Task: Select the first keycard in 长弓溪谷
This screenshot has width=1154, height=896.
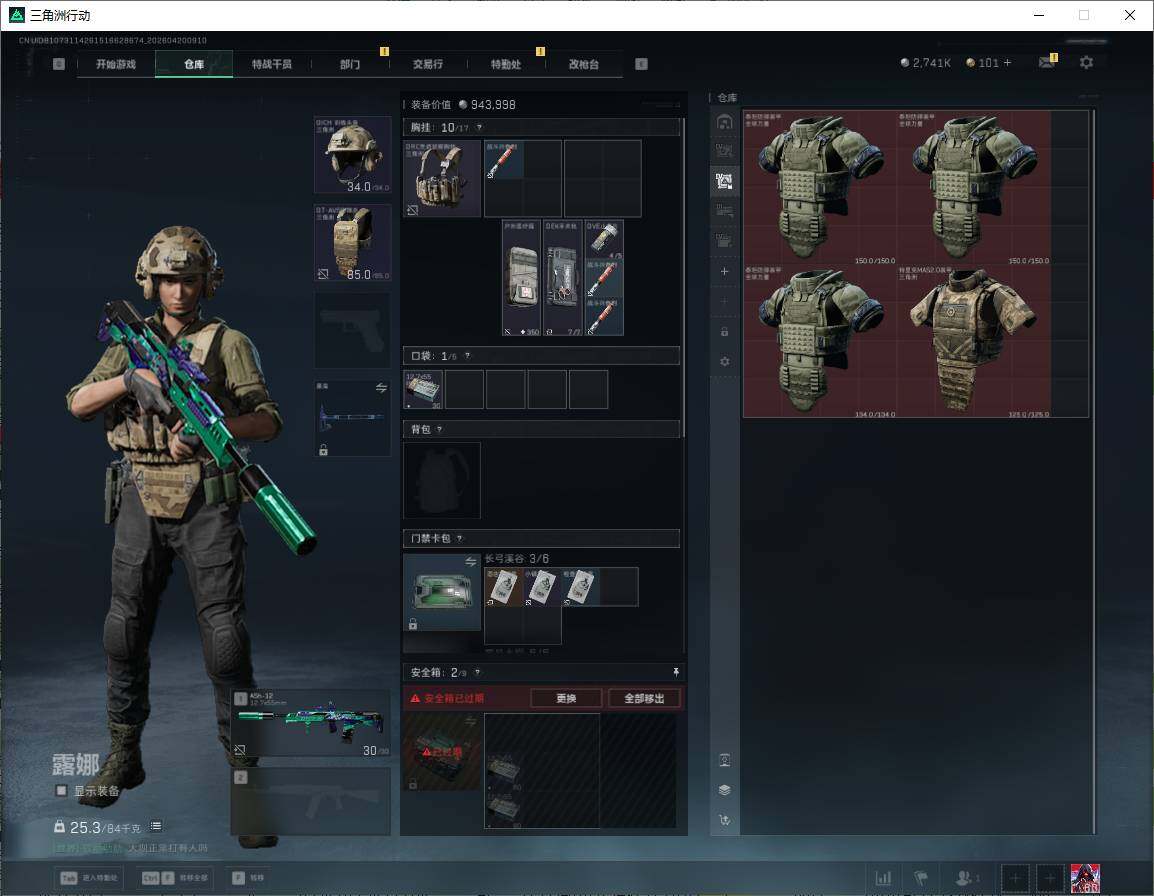Action: [x=503, y=587]
